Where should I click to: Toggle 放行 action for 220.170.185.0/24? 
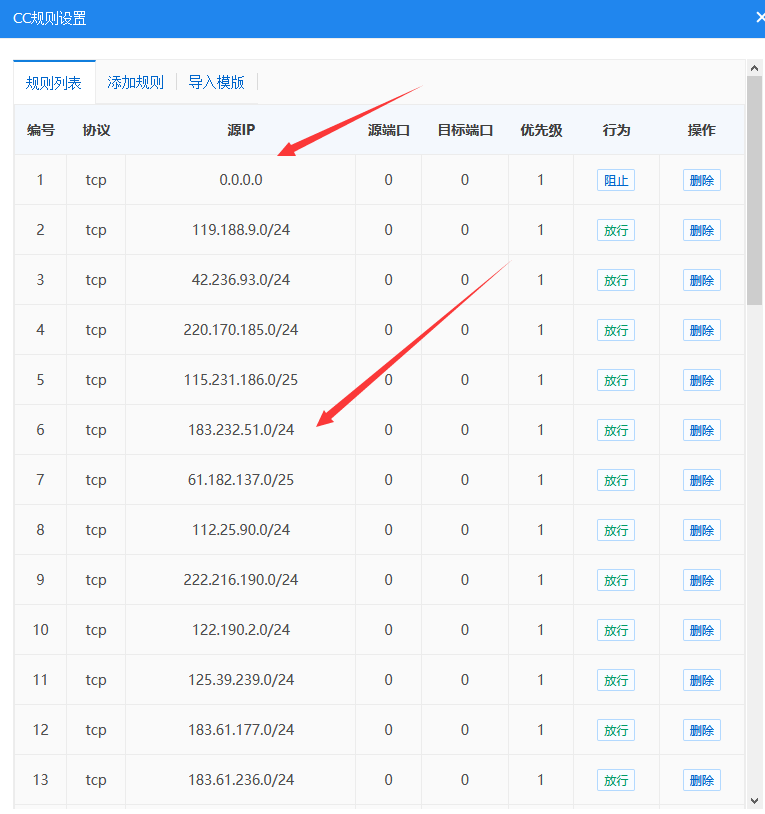(x=616, y=331)
